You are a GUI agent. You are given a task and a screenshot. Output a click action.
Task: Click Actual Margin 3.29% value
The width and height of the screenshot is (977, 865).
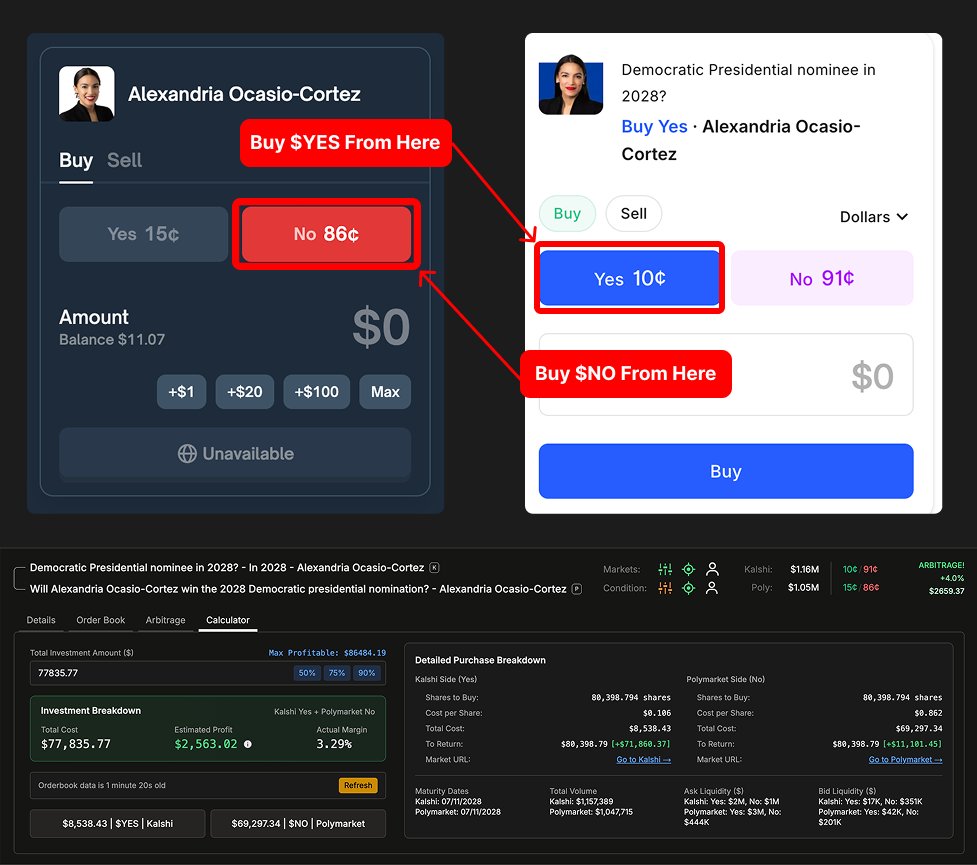[x=334, y=744]
